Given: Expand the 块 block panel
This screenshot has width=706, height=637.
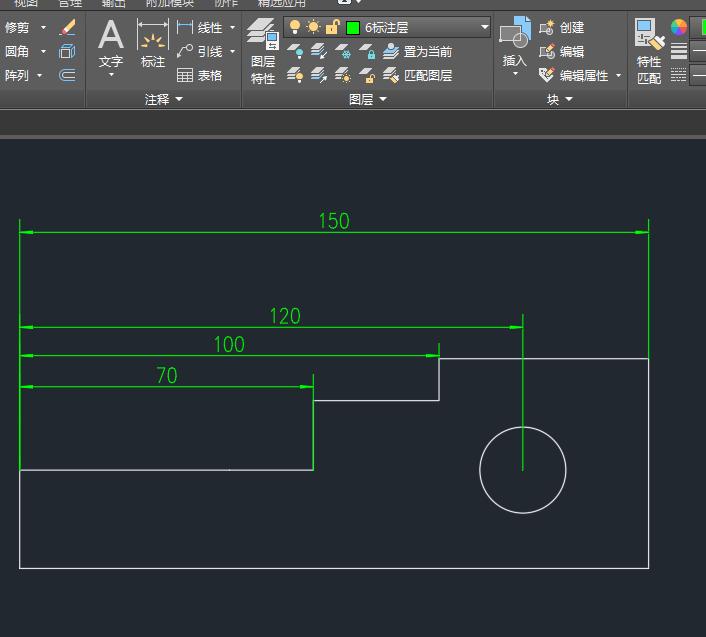Looking at the screenshot, I should tap(560, 99).
